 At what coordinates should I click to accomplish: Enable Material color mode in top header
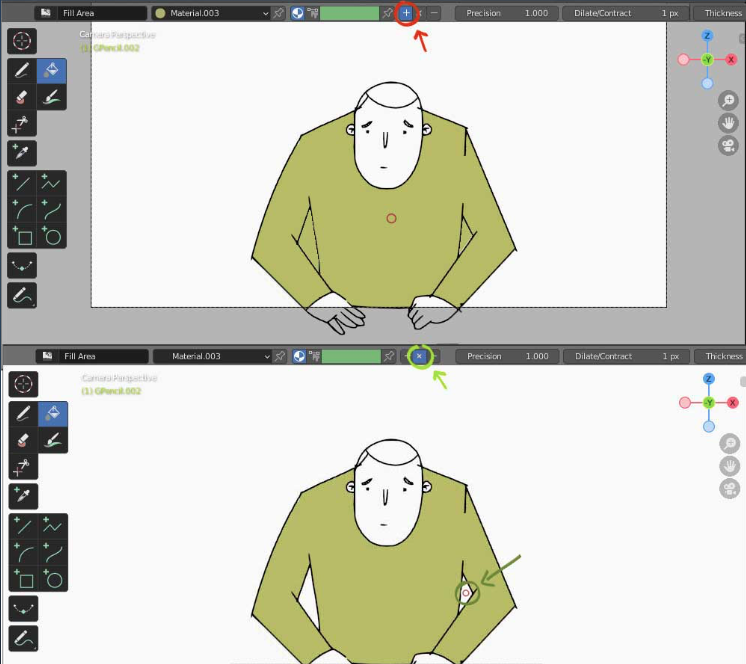click(x=297, y=13)
